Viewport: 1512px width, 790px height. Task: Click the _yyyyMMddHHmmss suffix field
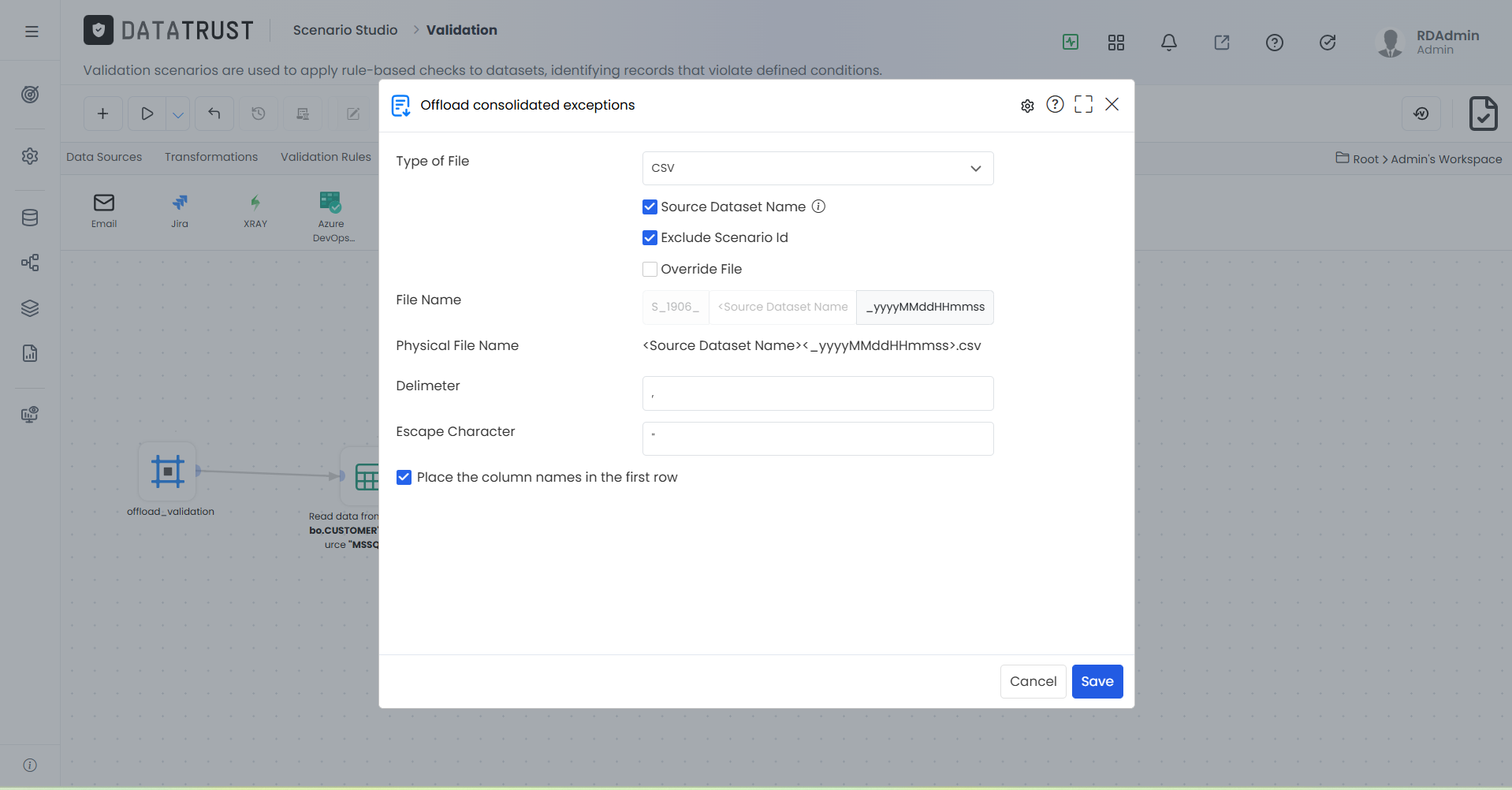coord(925,307)
